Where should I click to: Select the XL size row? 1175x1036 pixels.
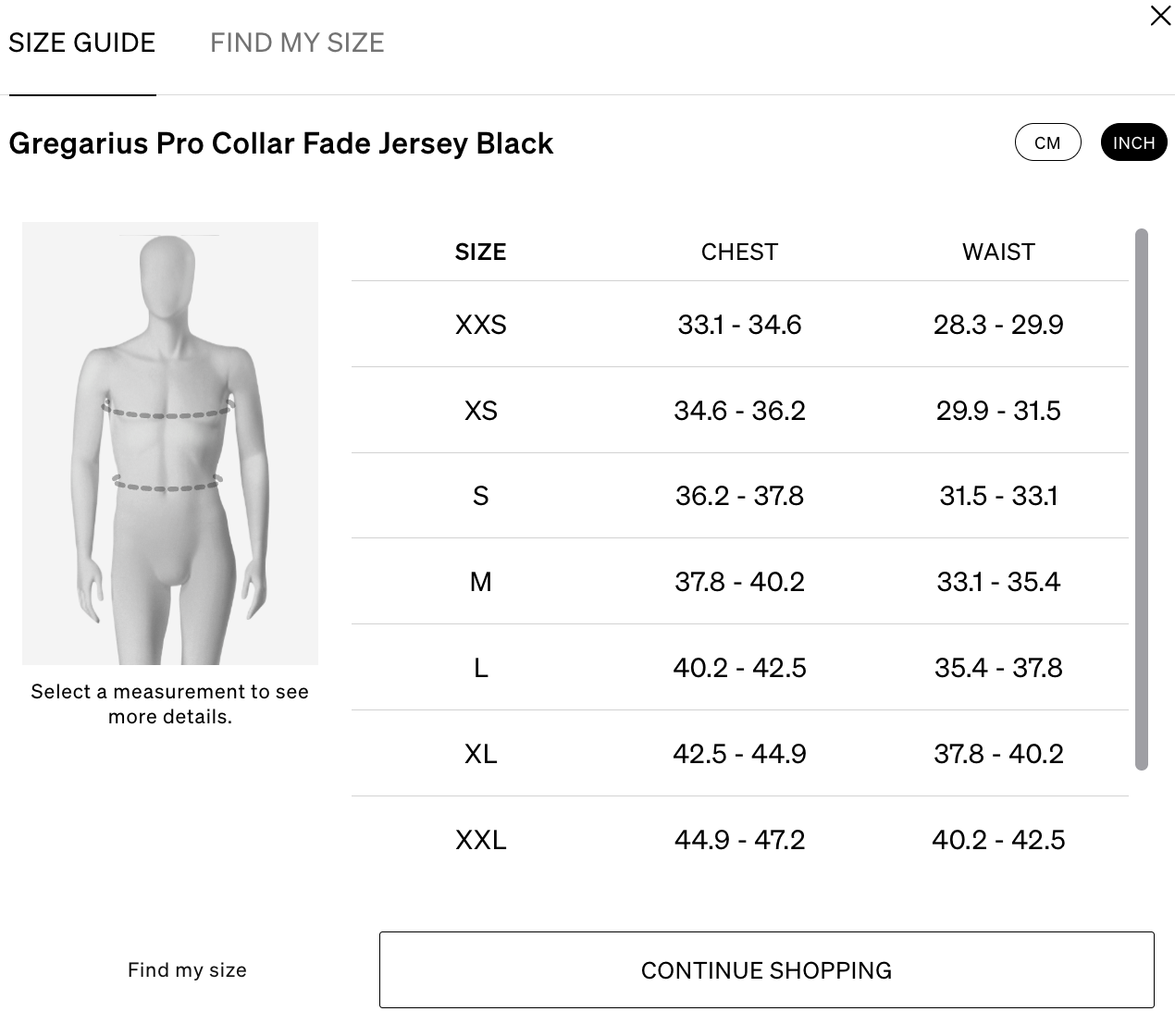[x=739, y=754]
